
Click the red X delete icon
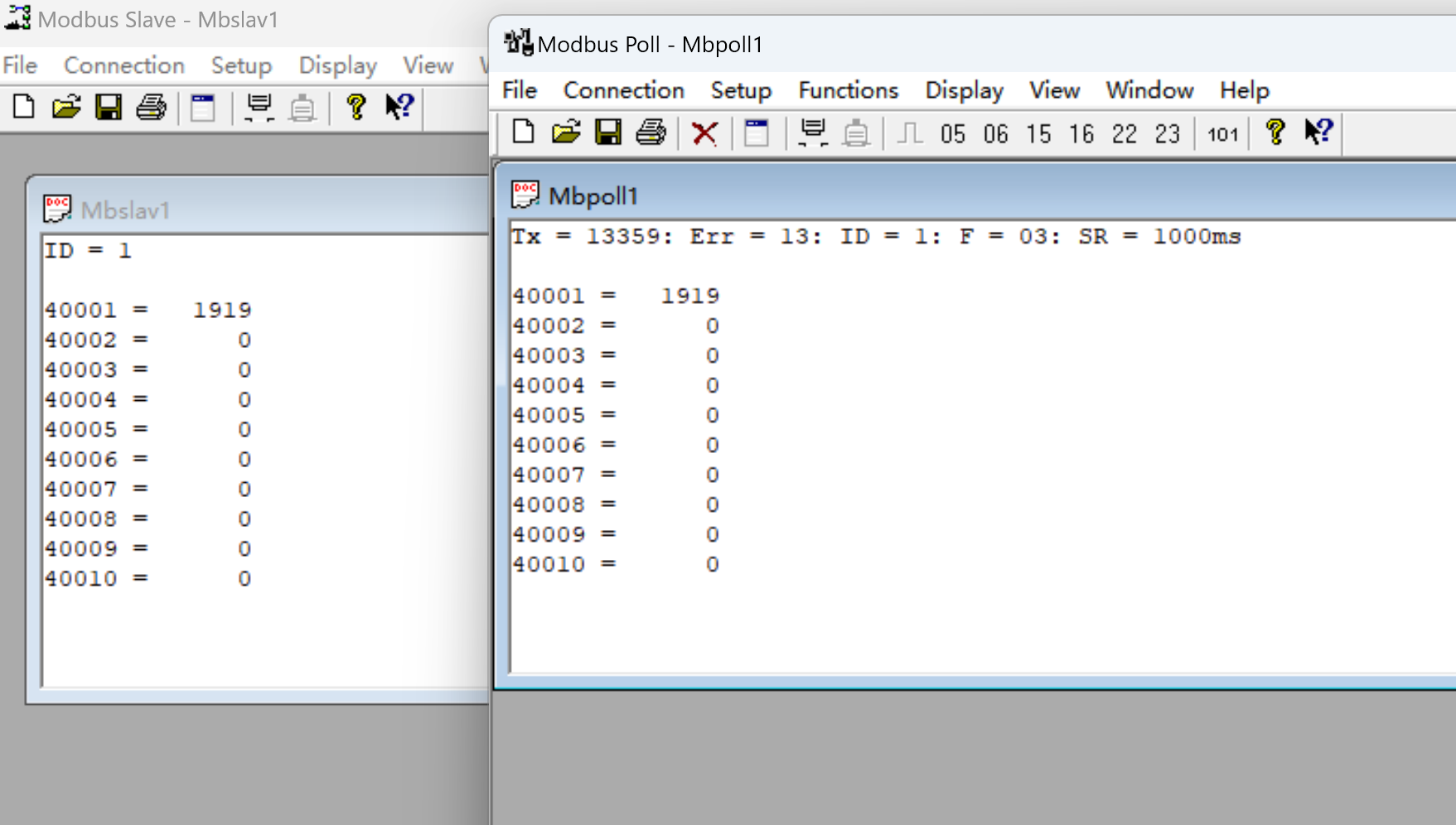point(704,133)
